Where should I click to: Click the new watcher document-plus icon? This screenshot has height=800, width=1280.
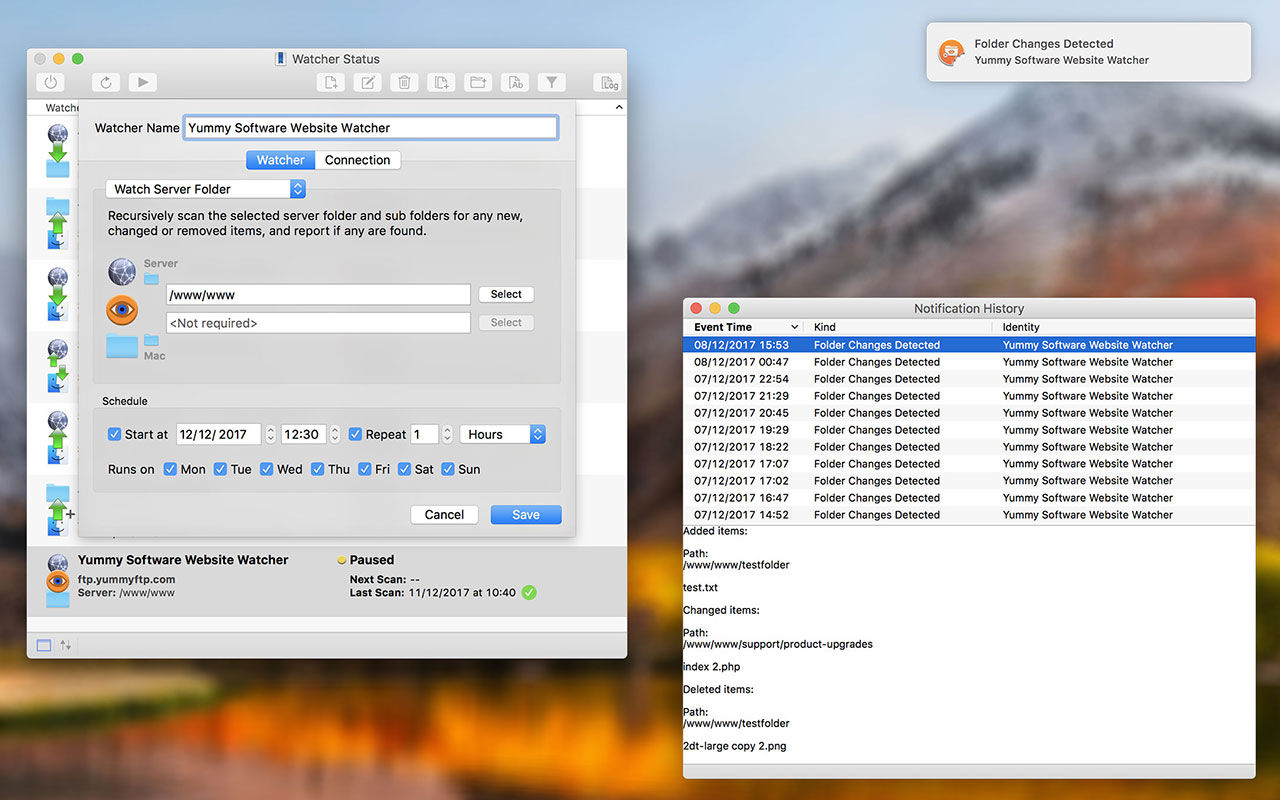(x=331, y=83)
